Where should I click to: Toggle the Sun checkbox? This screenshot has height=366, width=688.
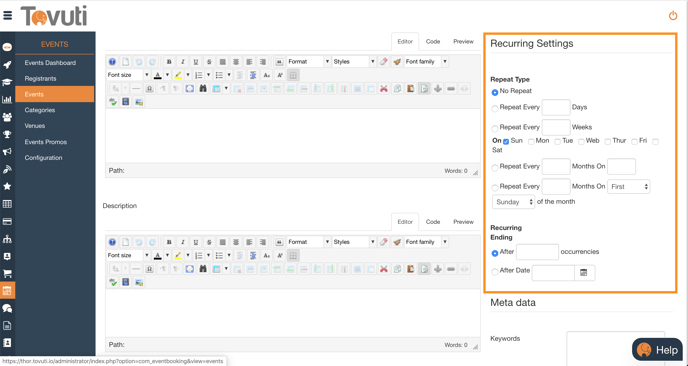[506, 141]
